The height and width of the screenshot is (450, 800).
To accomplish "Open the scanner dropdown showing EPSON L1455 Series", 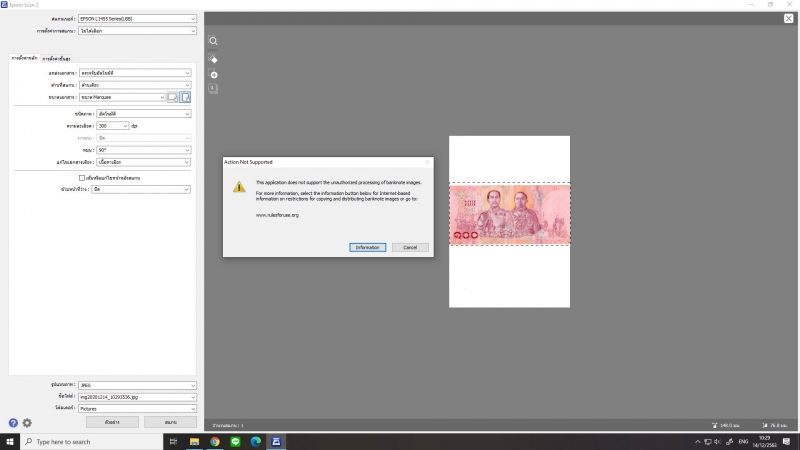I will (x=137, y=19).
